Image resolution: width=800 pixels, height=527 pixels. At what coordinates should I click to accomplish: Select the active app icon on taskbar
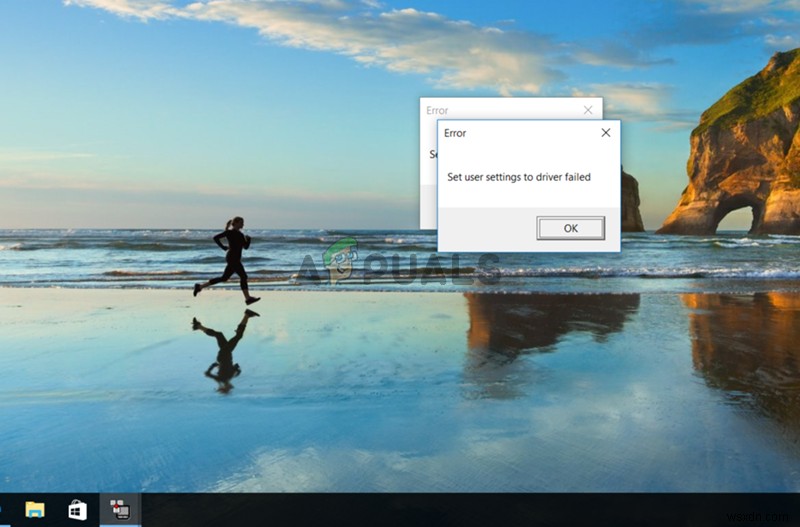(x=120, y=509)
